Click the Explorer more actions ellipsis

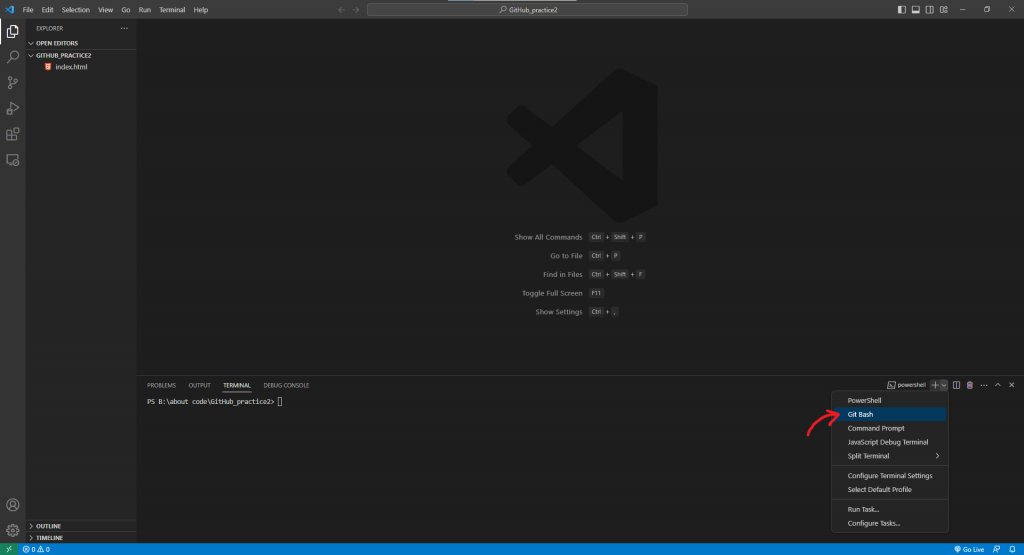tap(124, 29)
